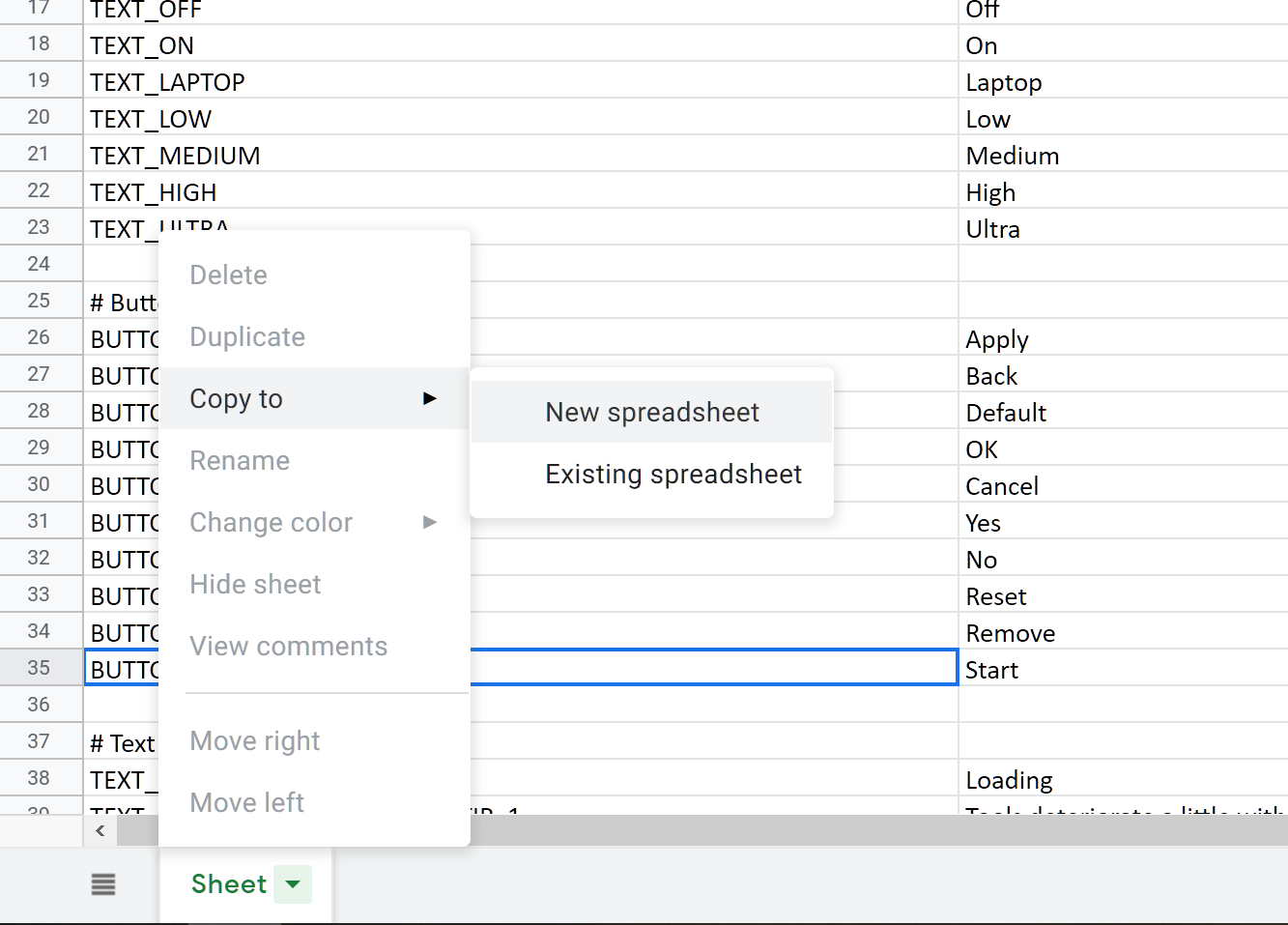Select row 35 header
The width and height of the screenshot is (1288, 925).
(x=39, y=668)
